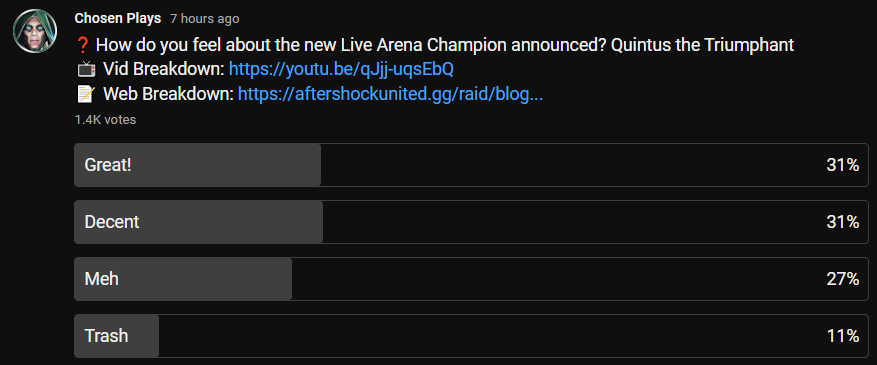Vote for the 'Meh' poll option
The image size is (877, 365).
pyautogui.click(x=471, y=279)
